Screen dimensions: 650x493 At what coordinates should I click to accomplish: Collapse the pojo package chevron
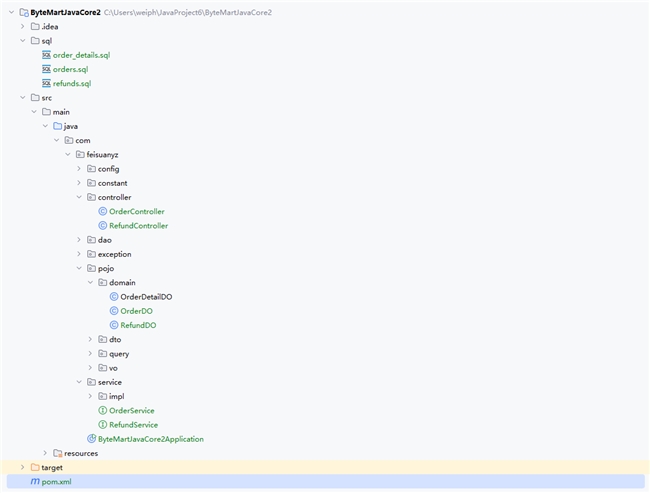tap(79, 268)
